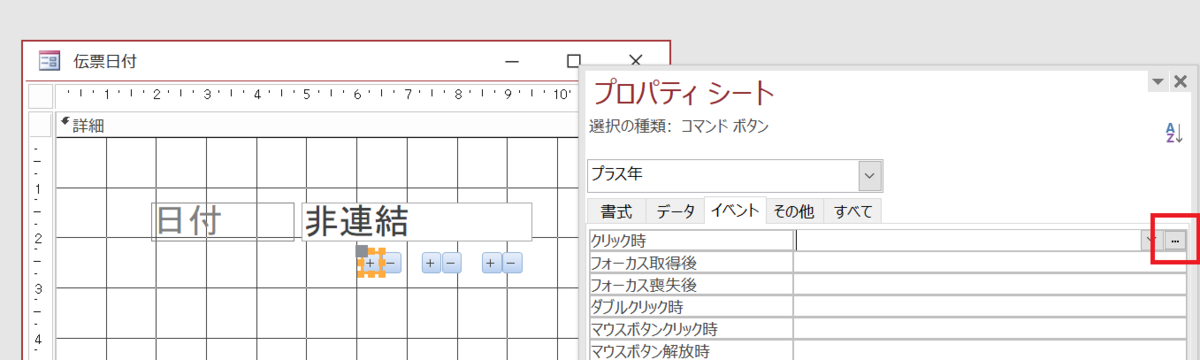
Task: Open the builder via the ellipsis button
Action: point(1176,240)
